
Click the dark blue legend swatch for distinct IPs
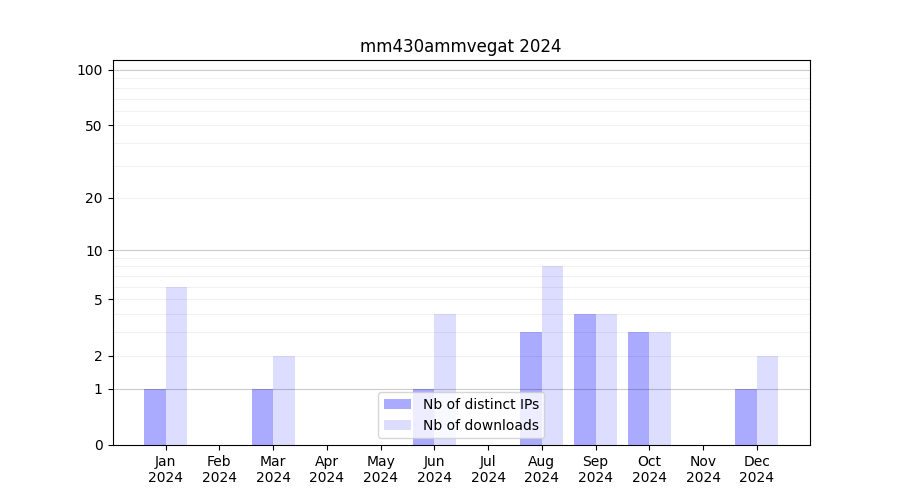pyautogui.click(x=397, y=404)
